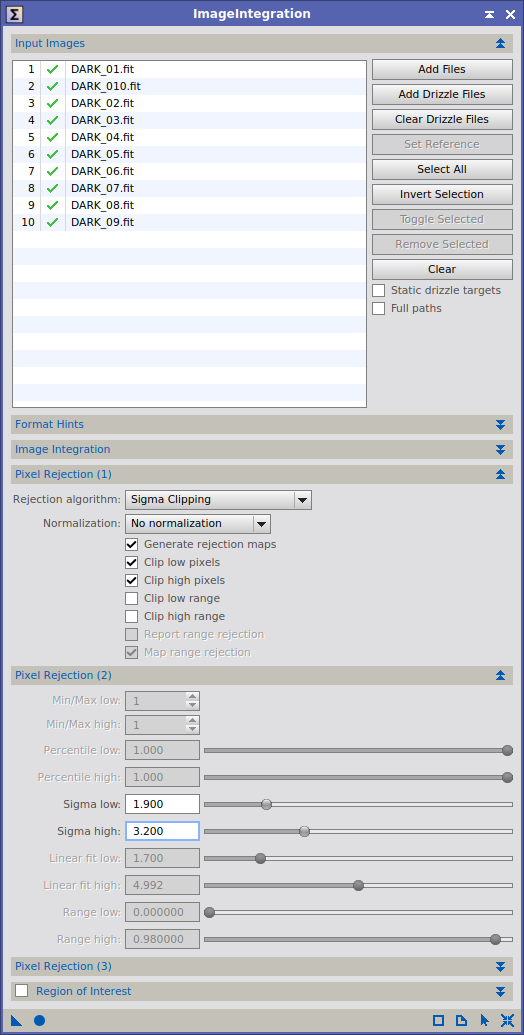Image resolution: width=524 pixels, height=1035 pixels.
Task: Click the Apply Global circle icon
Action: coord(40,1020)
